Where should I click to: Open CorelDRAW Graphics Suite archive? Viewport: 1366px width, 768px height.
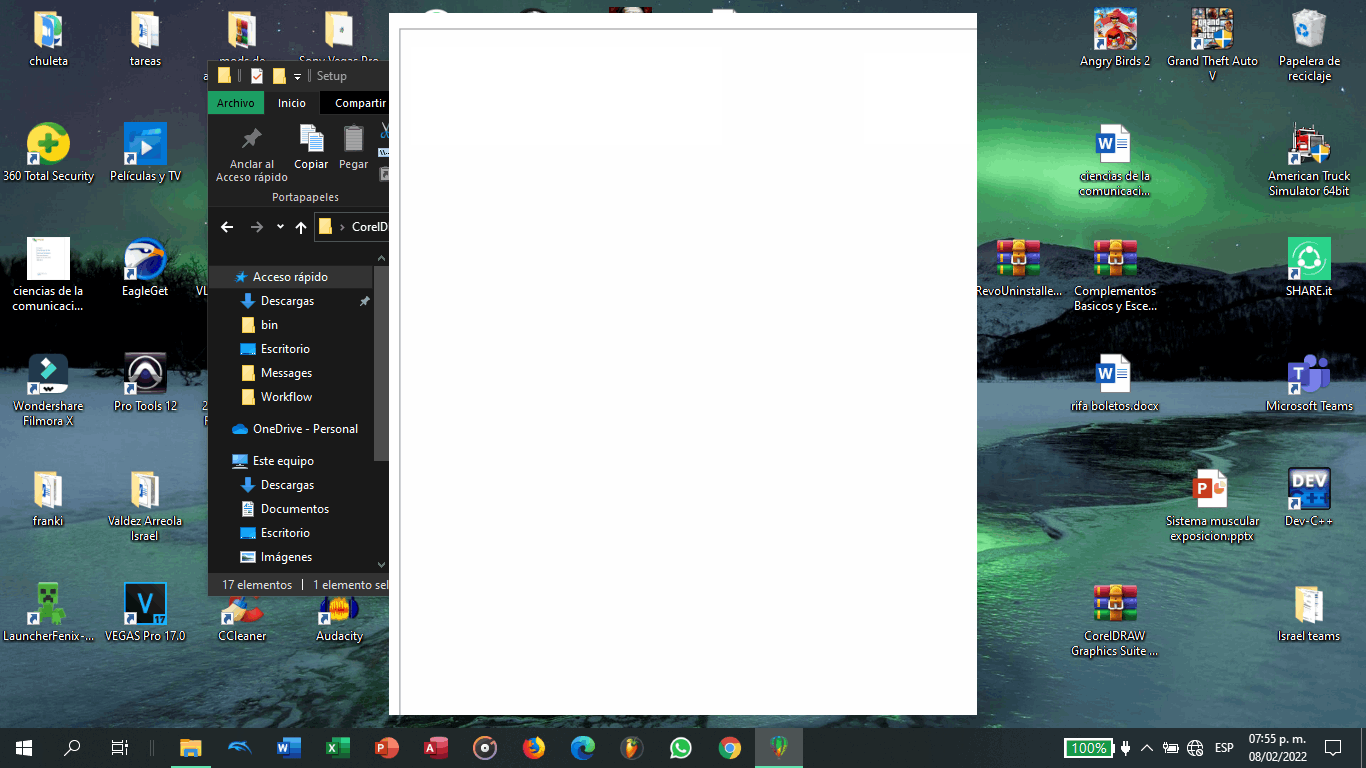pos(1115,620)
